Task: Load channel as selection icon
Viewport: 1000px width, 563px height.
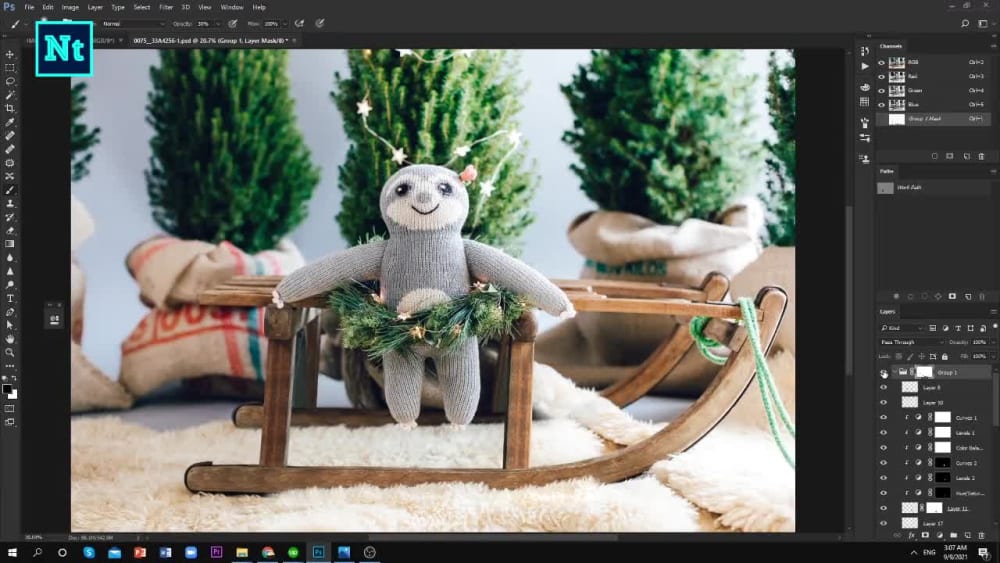Action: point(935,156)
